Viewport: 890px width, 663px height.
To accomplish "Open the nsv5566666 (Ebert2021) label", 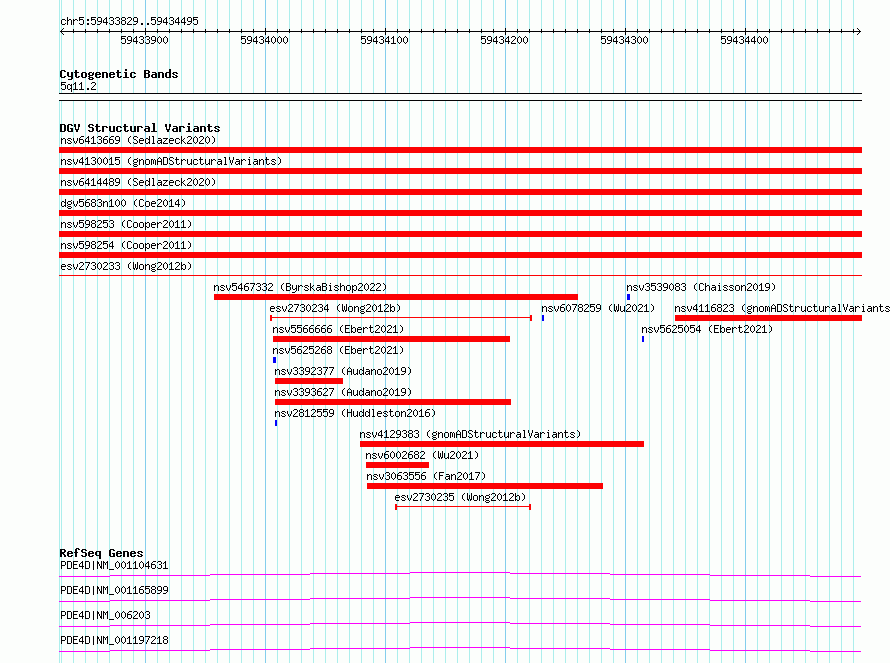I will tap(338, 329).
